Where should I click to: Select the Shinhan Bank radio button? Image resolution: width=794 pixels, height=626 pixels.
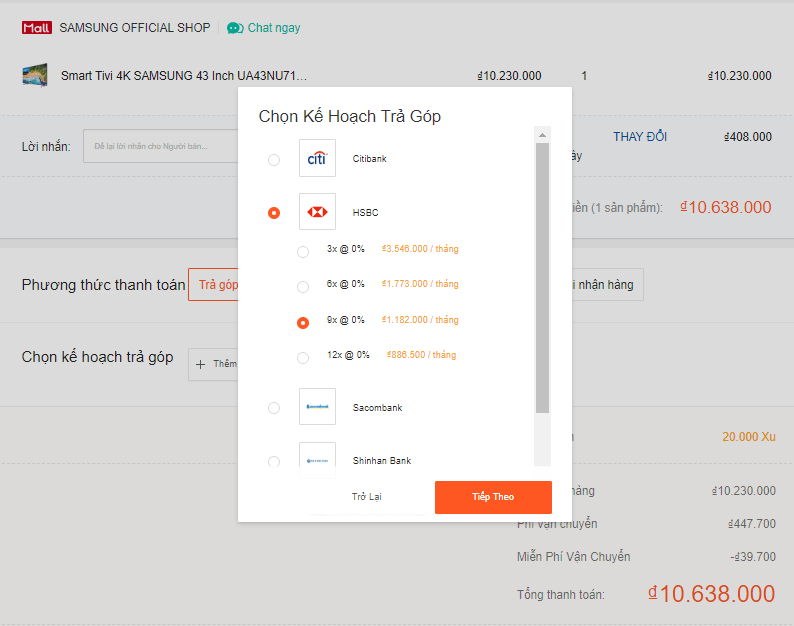274,461
